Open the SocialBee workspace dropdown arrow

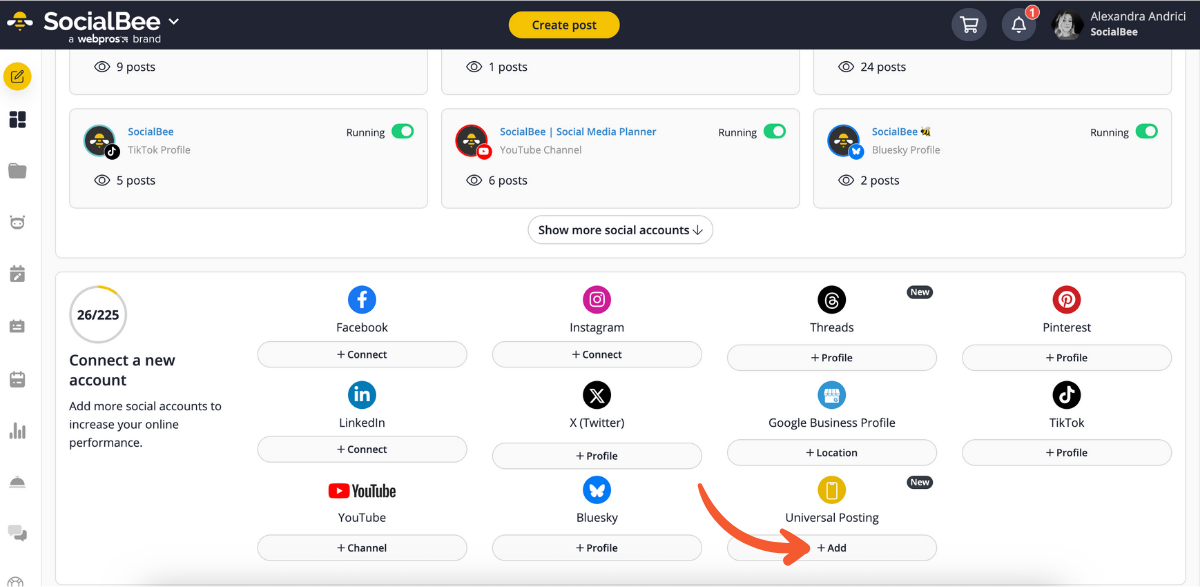coord(174,22)
